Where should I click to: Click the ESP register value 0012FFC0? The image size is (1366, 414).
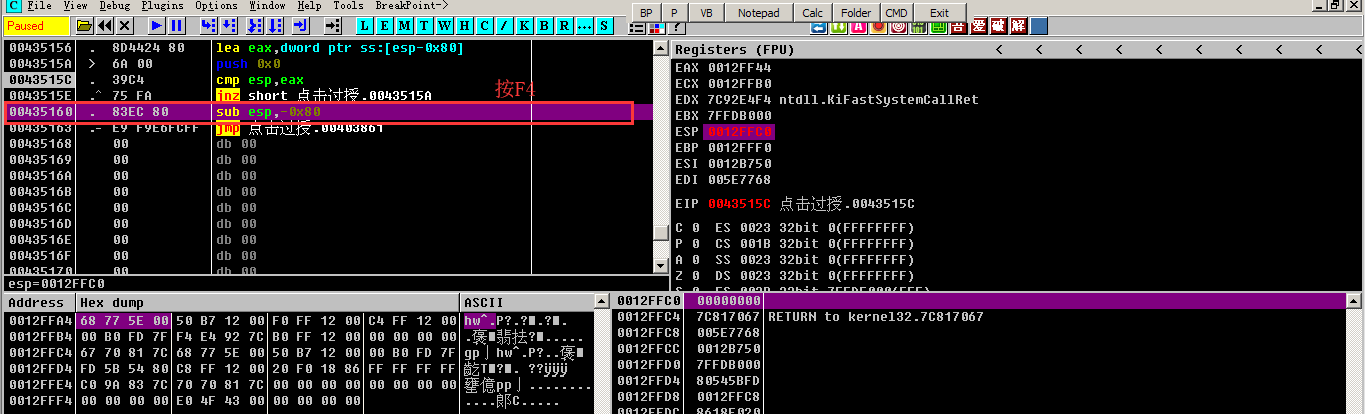click(739, 132)
